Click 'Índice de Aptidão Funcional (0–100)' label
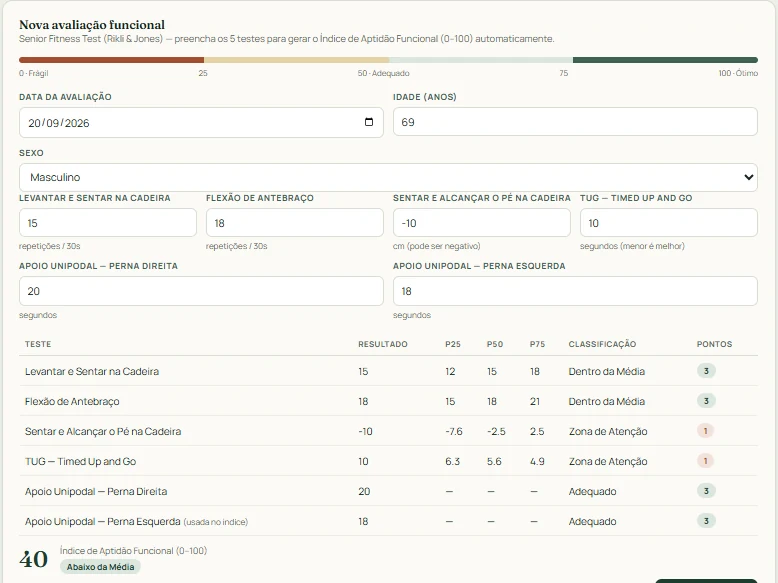The image size is (778, 583). click(x=133, y=550)
